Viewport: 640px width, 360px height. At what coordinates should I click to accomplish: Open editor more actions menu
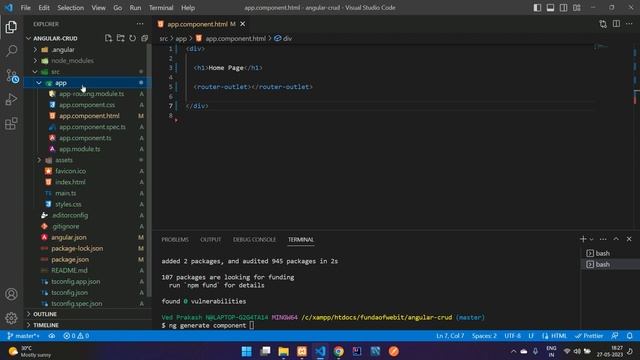coord(629,24)
